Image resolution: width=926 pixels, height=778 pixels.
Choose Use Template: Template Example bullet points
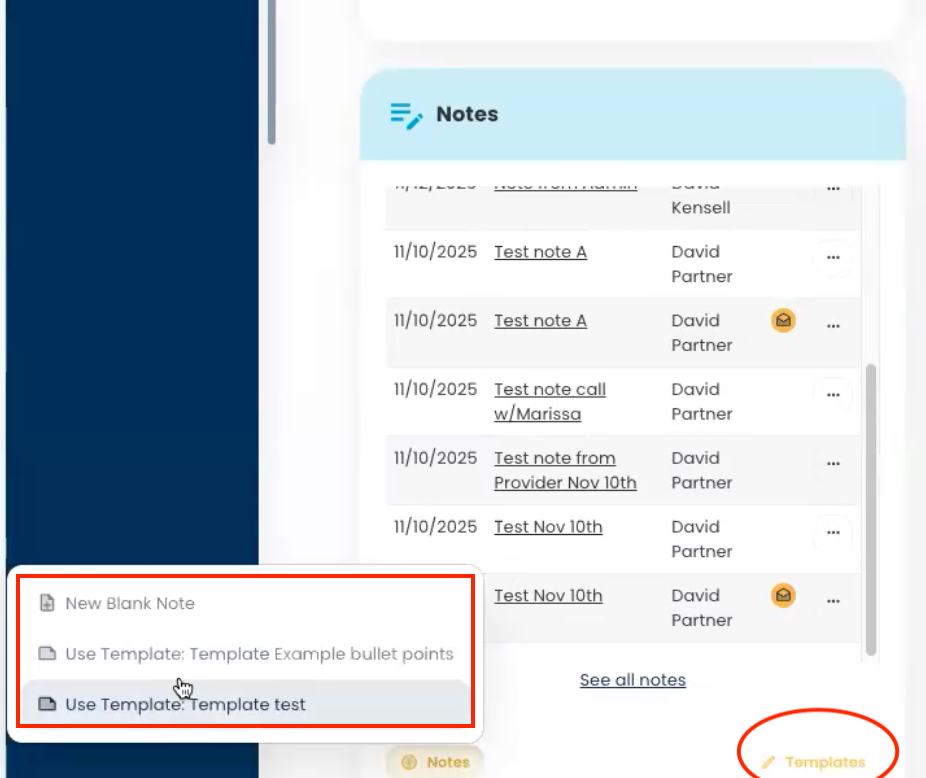pyautogui.click(x=259, y=654)
